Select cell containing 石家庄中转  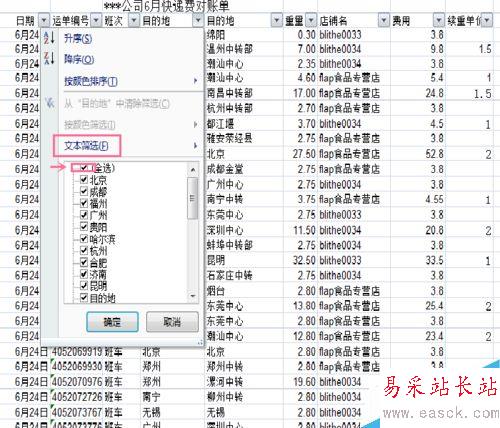click(x=244, y=275)
